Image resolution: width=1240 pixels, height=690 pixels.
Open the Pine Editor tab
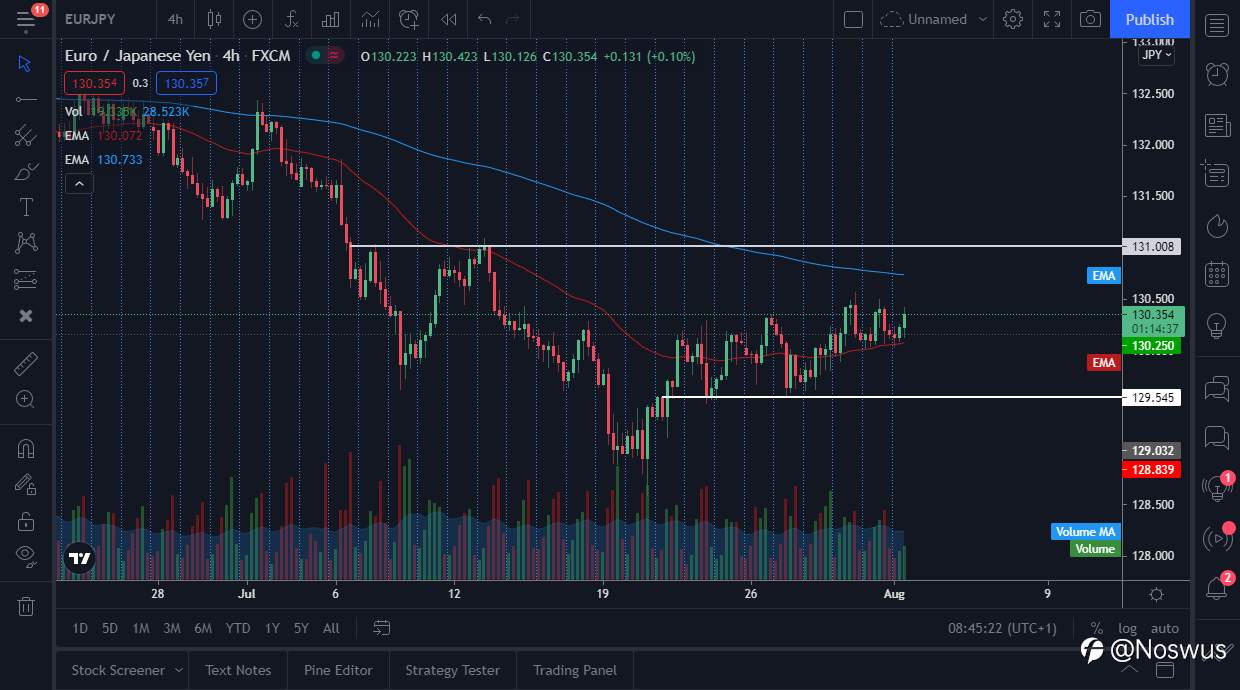pyautogui.click(x=338, y=670)
